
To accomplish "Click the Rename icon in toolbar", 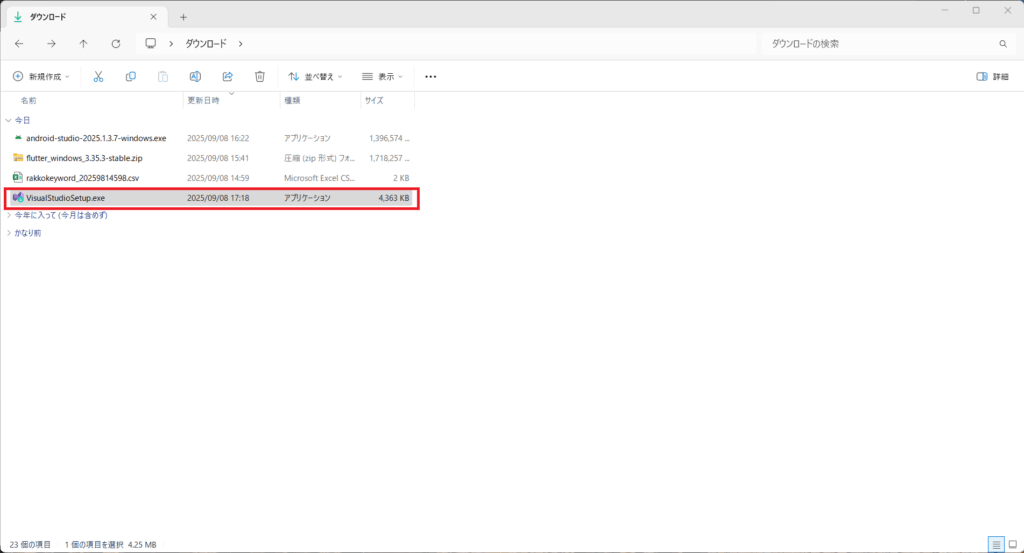I will click(x=195, y=76).
